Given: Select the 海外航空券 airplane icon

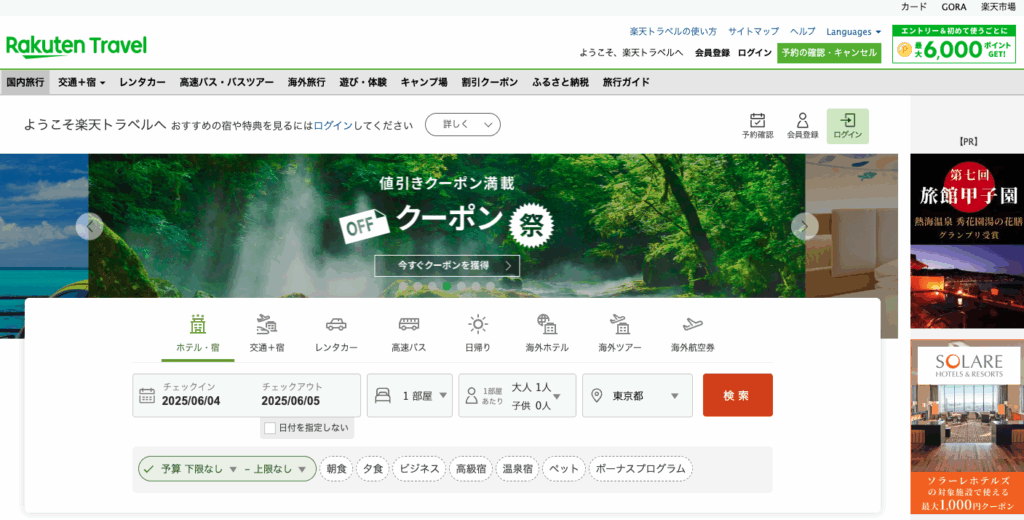Looking at the screenshot, I should [x=692, y=324].
